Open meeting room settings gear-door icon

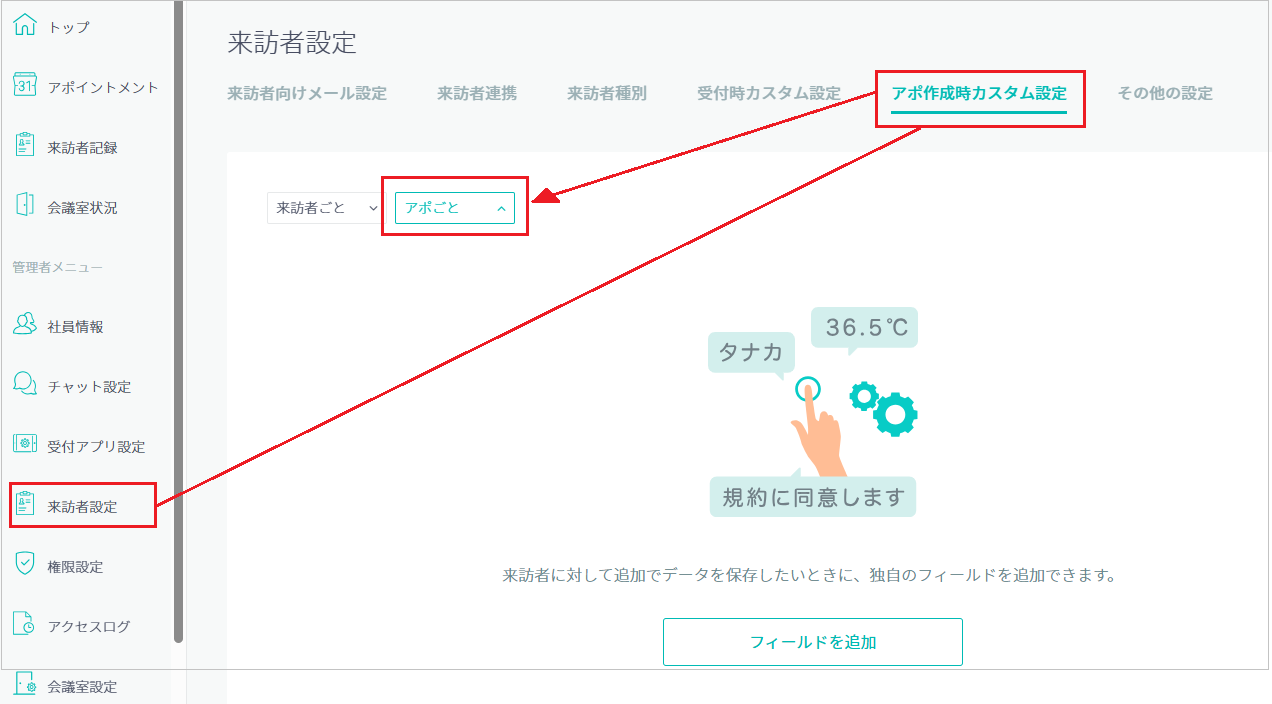point(26,686)
